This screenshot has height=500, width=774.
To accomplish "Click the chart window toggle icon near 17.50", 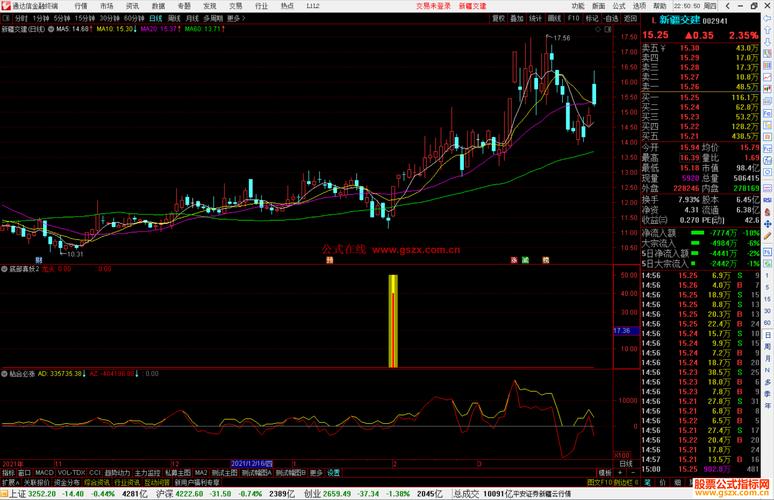I will point(608,30).
